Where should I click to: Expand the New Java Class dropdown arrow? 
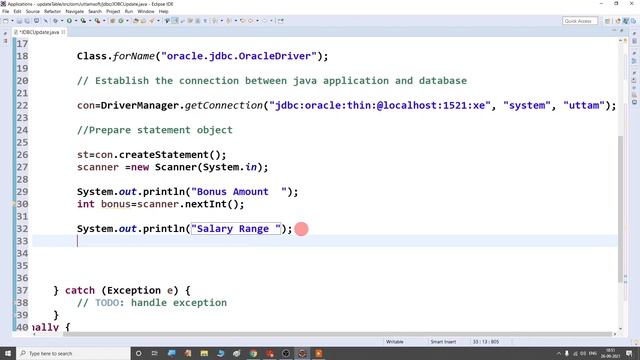click(x=127, y=21)
